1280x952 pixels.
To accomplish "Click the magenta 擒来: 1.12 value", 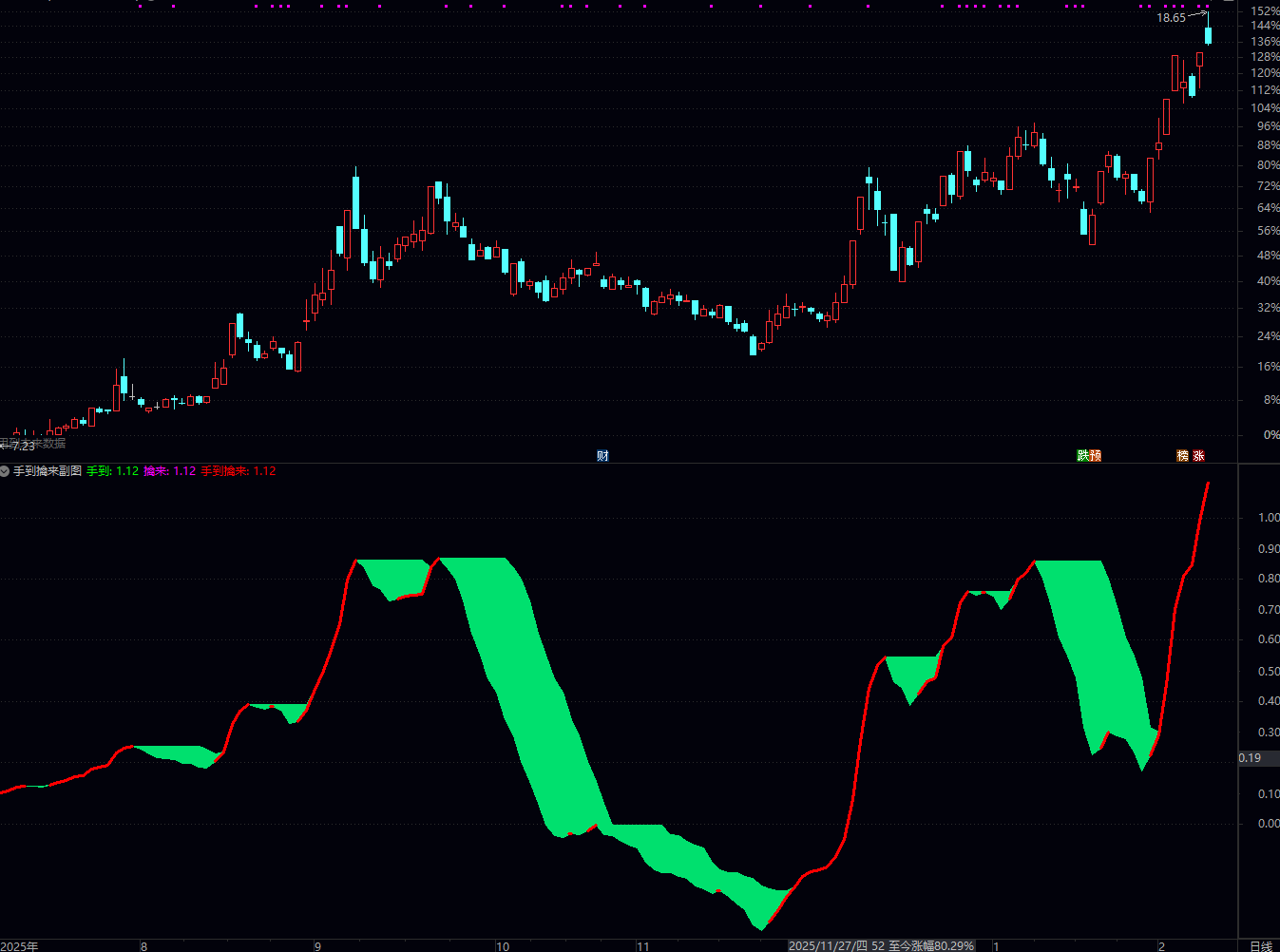I will pos(170,471).
